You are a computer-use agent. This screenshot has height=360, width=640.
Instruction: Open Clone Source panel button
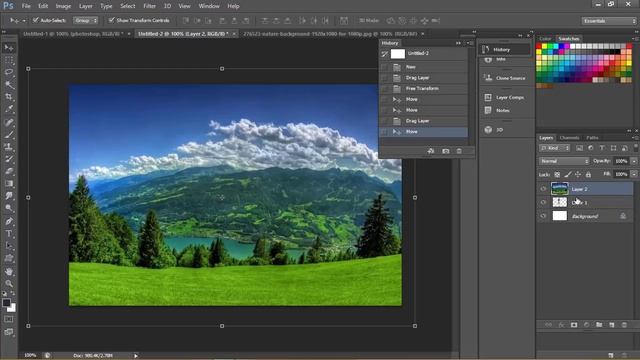pyautogui.click(x=505, y=78)
